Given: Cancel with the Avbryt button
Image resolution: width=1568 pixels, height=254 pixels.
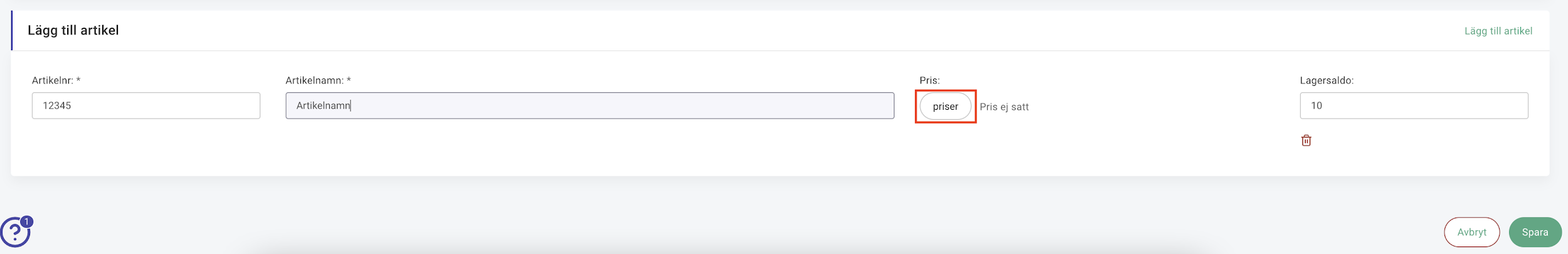Looking at the screenshot, I should pos(1471,232).
